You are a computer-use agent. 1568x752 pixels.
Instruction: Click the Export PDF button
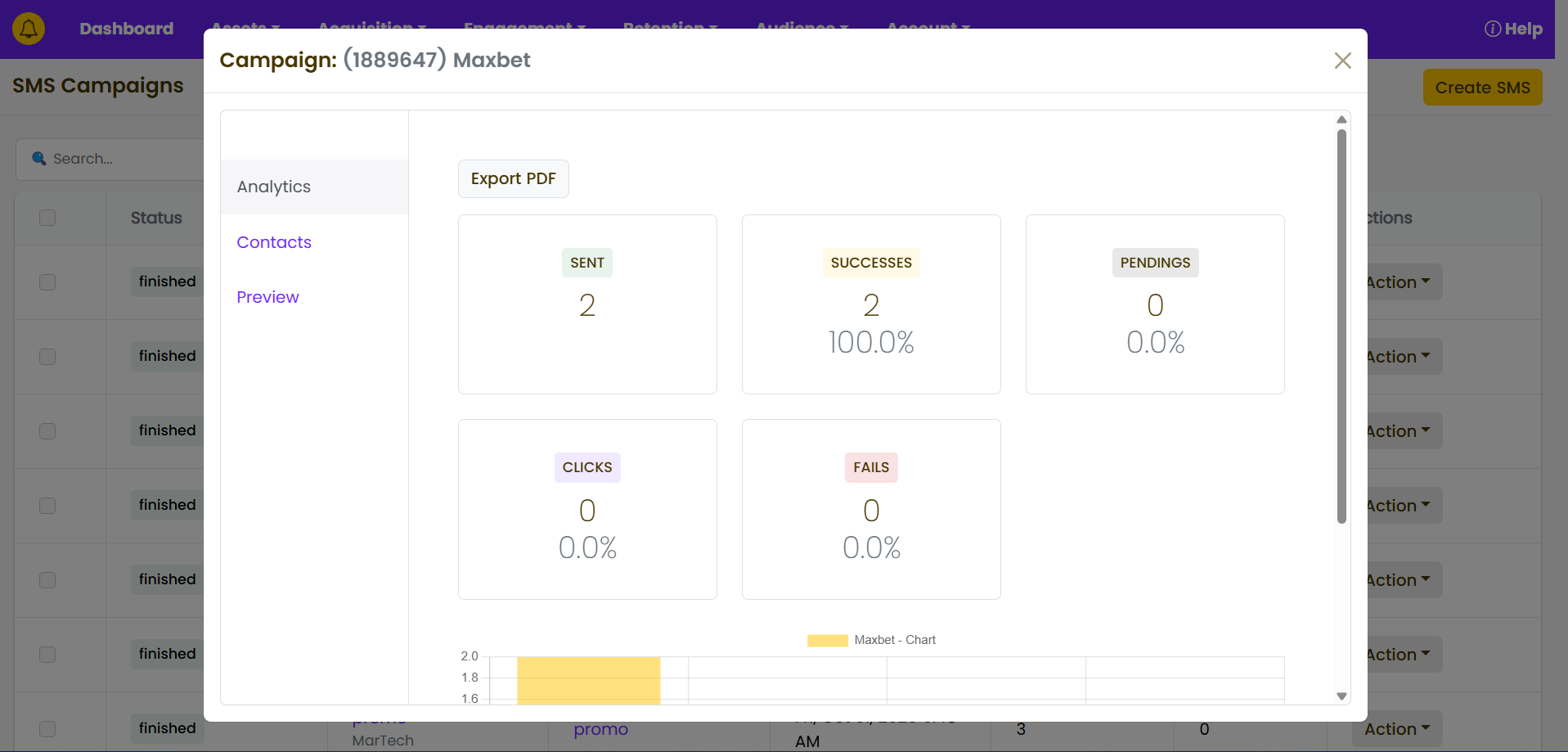click(x=513, y=178)
